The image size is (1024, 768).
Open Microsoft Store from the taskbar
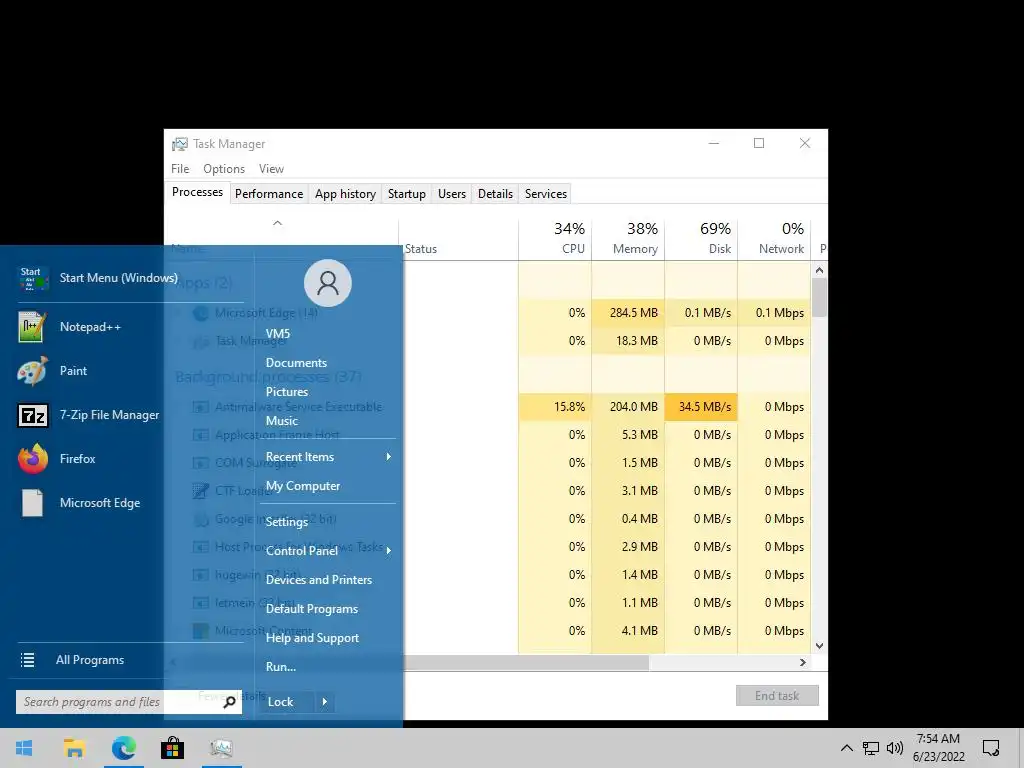(172, 748)
